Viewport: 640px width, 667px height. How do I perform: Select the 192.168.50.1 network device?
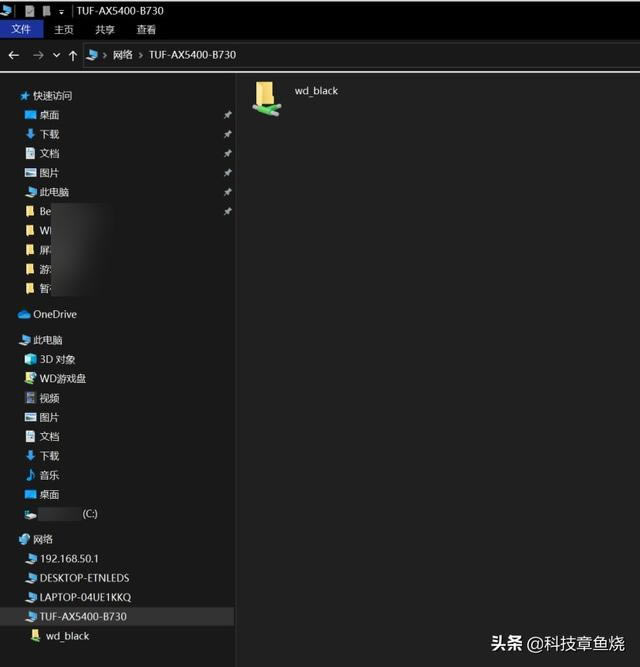pyautogui.click(x=69, y=559)
